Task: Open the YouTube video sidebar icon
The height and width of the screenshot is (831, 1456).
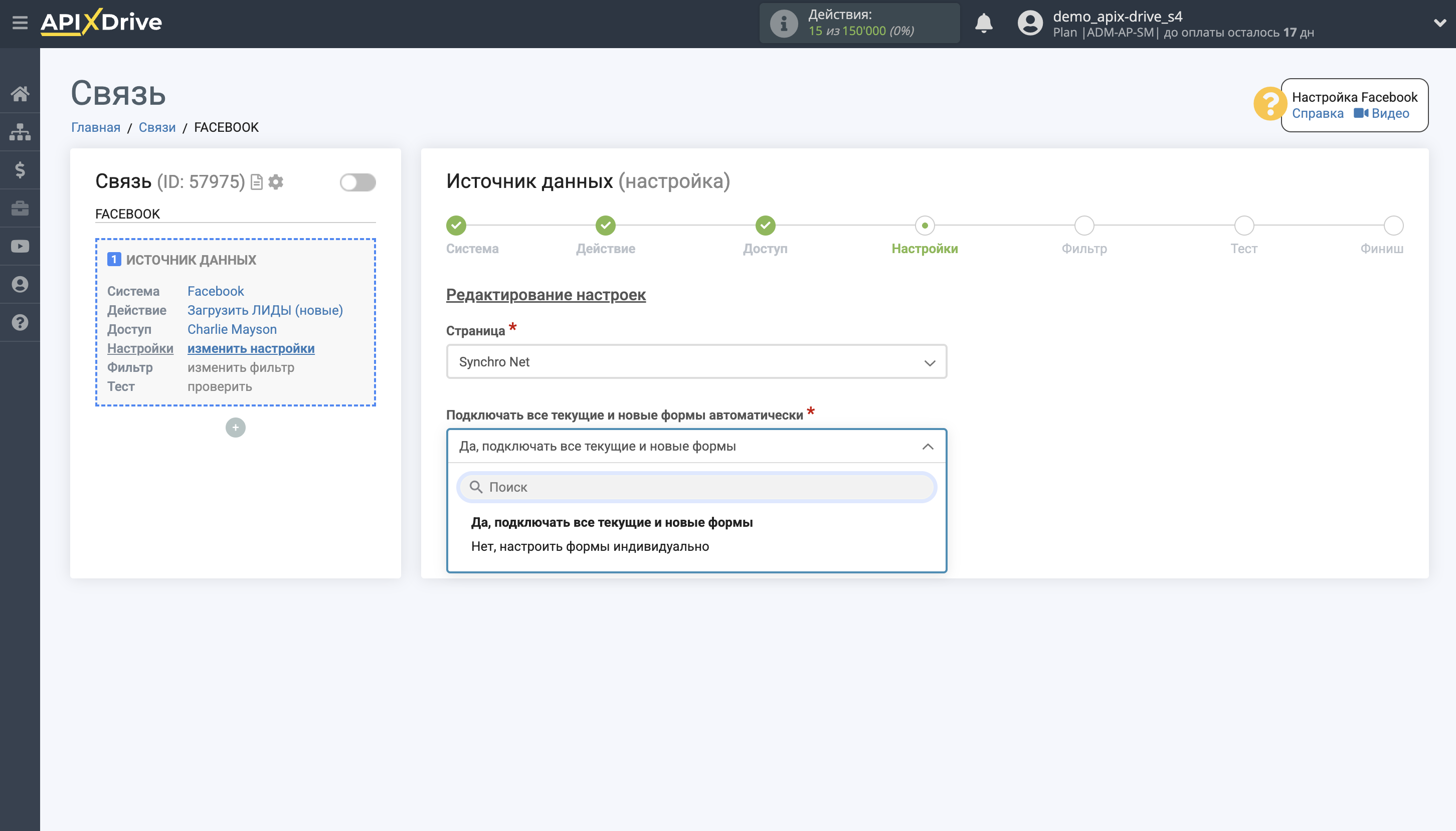Action: click(x=20, y=247)
